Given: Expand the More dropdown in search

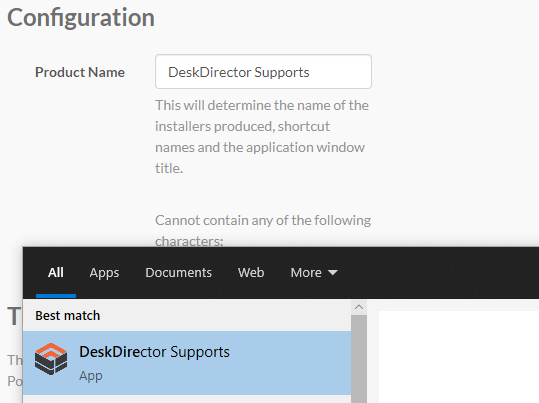Looking at the screenshot, I should 314,273.
